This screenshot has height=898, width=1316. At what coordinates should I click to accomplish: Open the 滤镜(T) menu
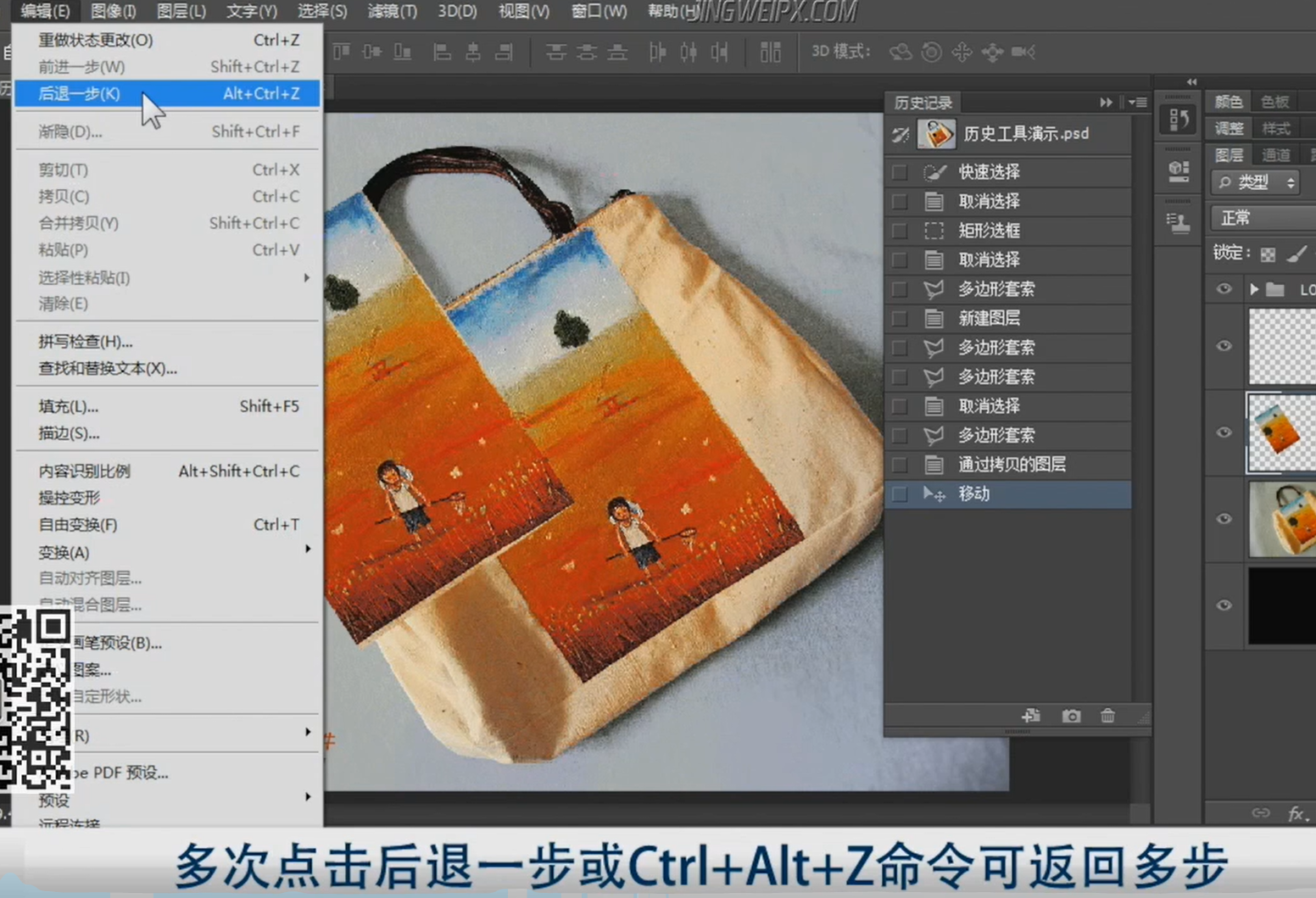tap(392, 11)
